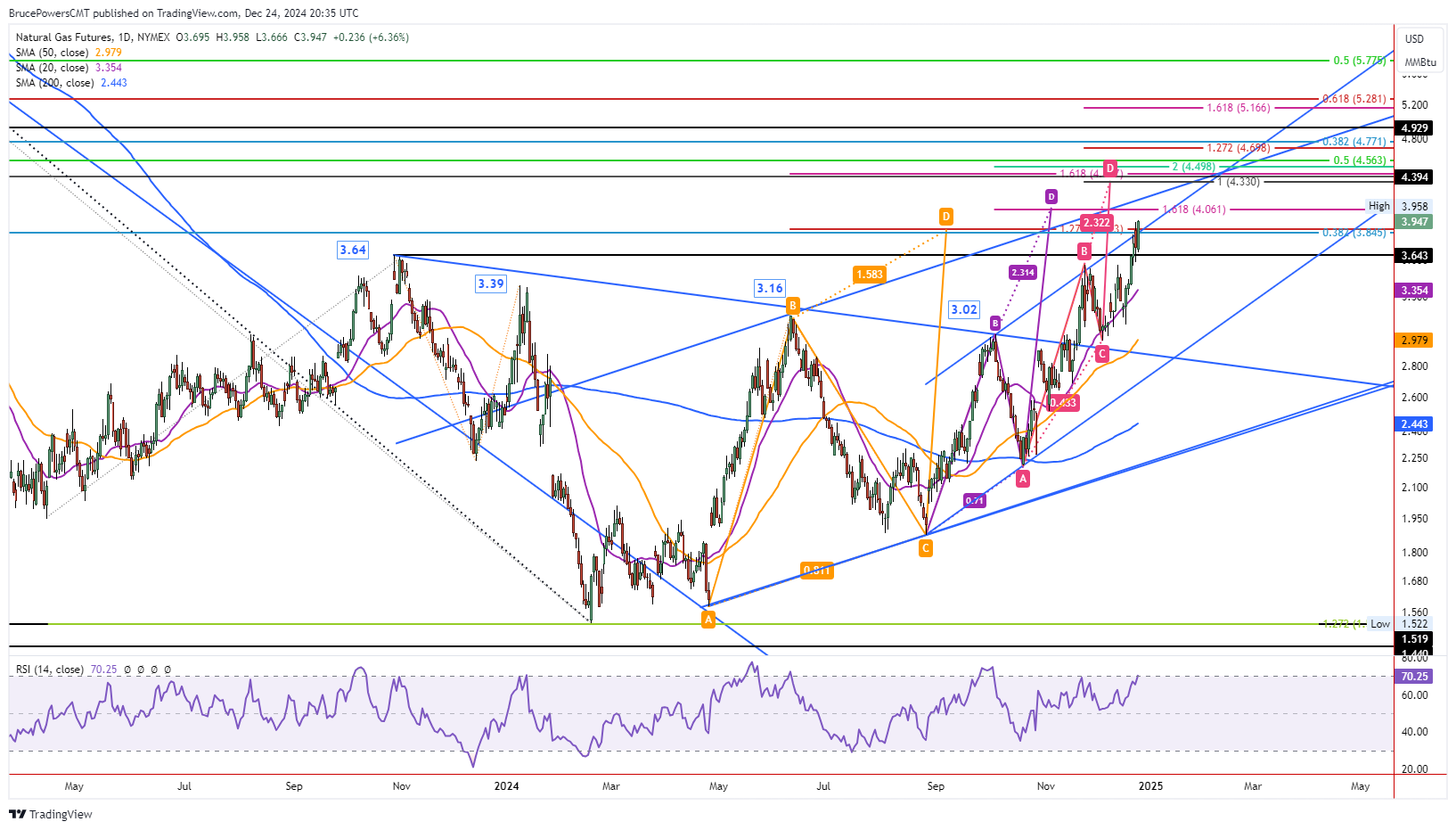Image resolution: width=1456 pixels, height=830 pixels.
Task: Click the 4.394 black price tag
Action: tap(1414, 177)
